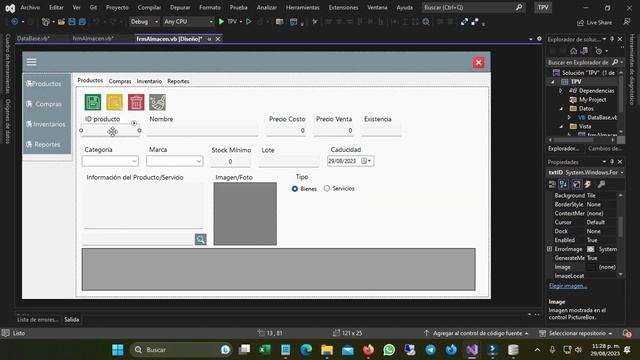
Task: Open Windows Start menu
Action: tap(118, 350)
